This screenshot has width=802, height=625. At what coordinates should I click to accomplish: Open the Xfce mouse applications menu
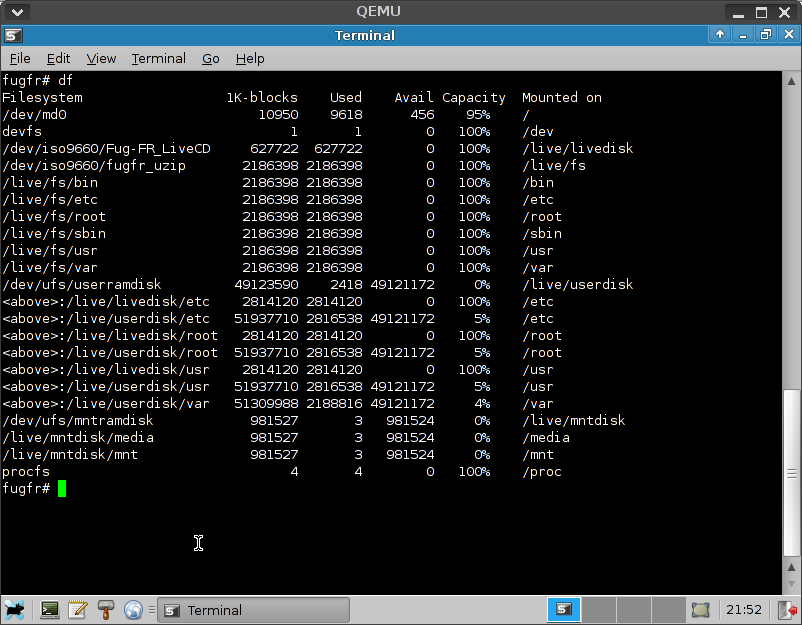pyautogui.click(x=15, y=609)
